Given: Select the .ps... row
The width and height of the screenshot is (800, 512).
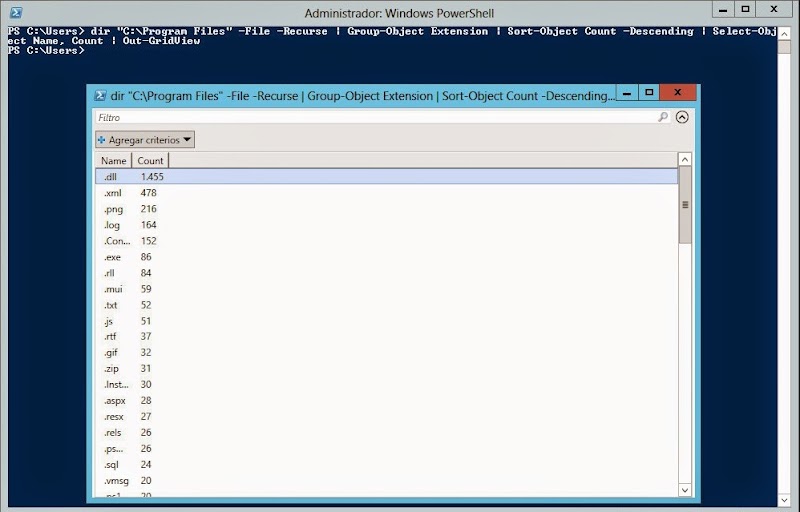Looking at the screenshot, I should [x=386, y=448].
